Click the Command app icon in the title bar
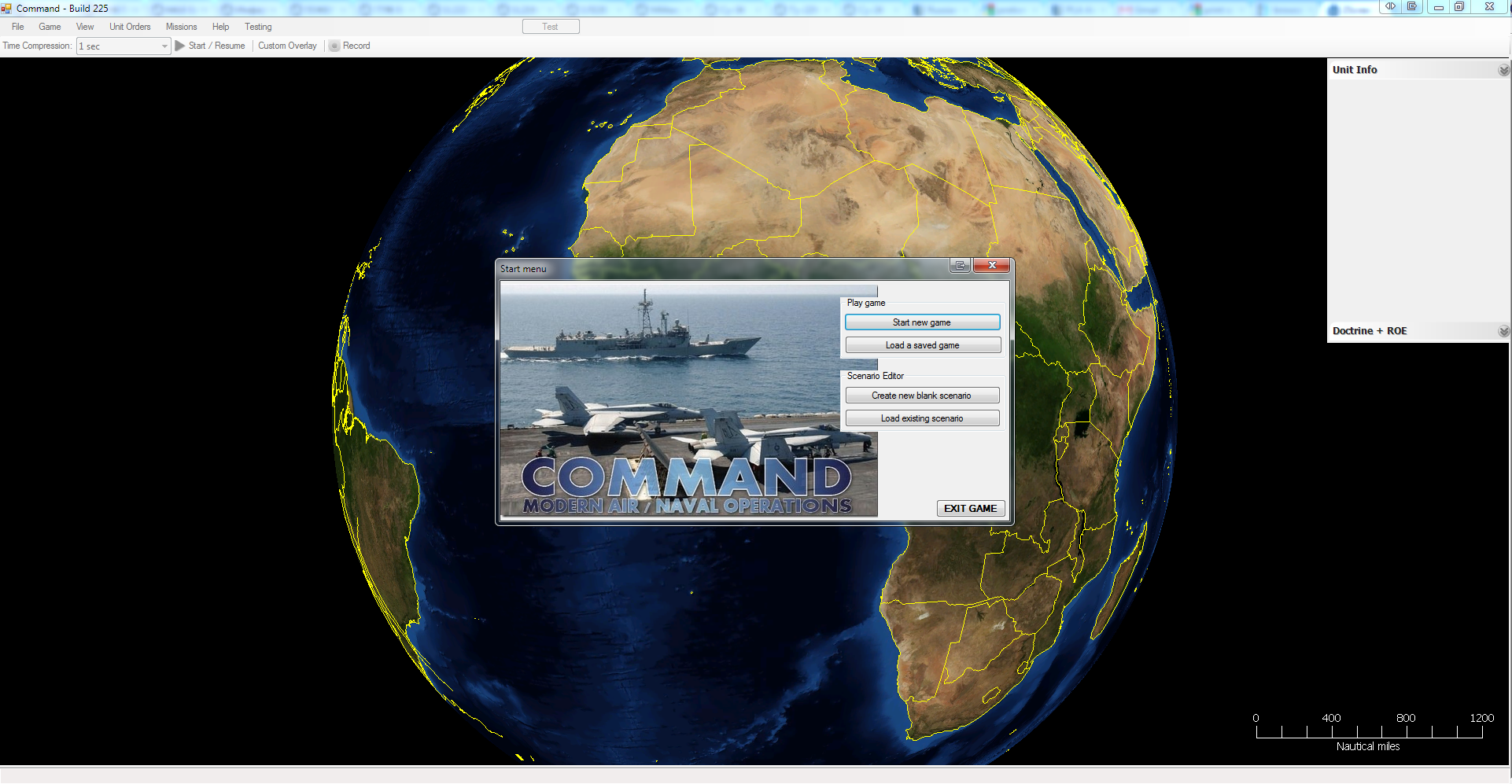This screenshot has width=1512, height=784. pos(6,8)
